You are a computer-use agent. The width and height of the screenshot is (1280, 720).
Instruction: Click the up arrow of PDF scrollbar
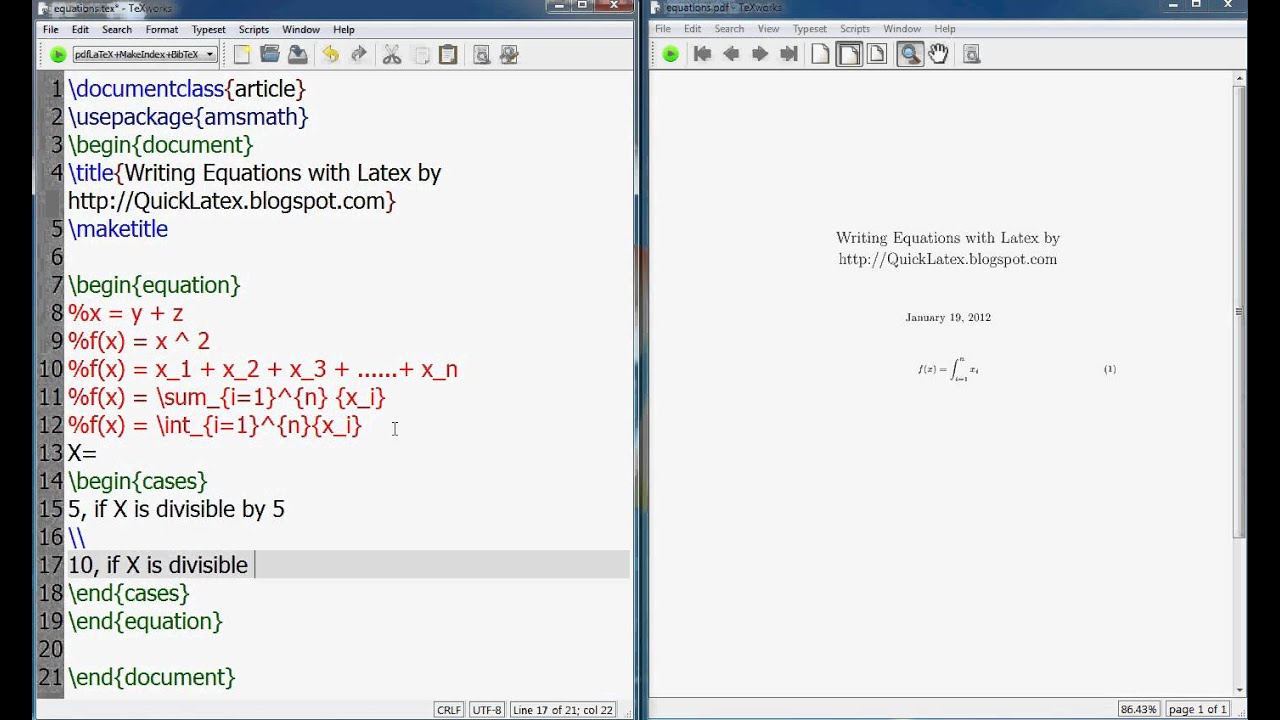click(1240, 80)
